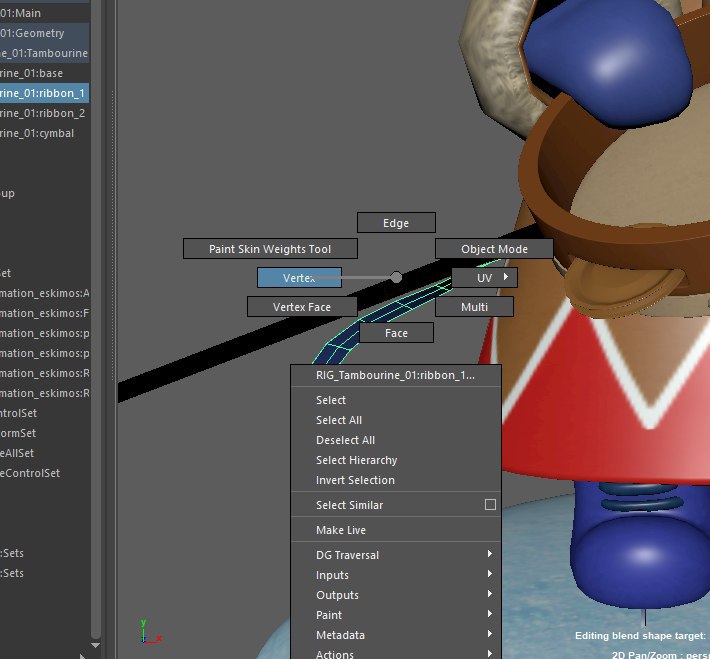The image size is (710, 659).
Task: Choose Vertex component mode
Action: pos(299,278)
